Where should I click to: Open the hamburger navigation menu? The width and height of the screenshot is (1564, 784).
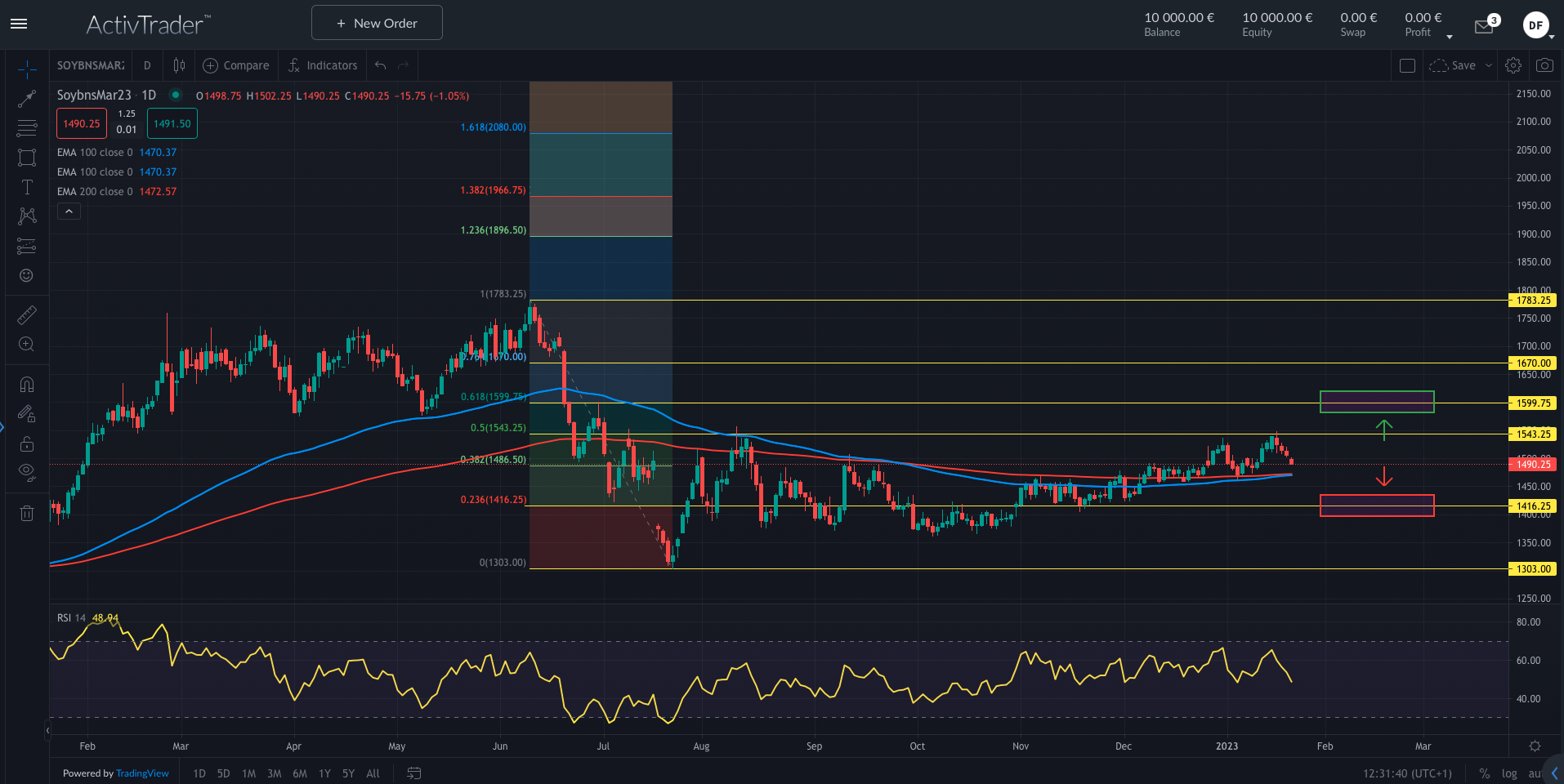tap(18, 23)
